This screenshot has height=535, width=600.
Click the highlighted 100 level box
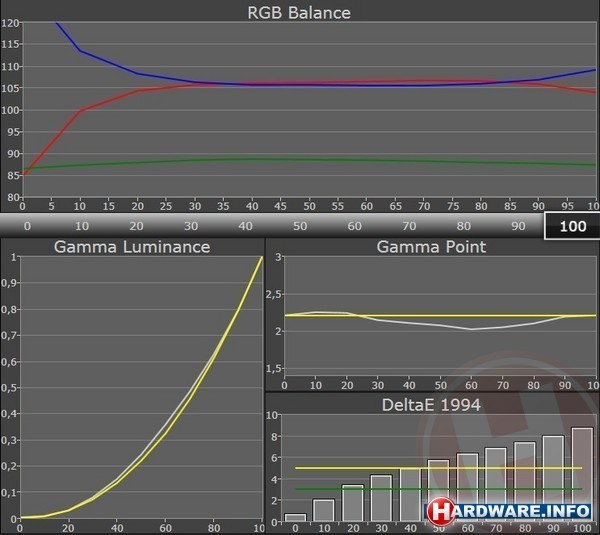pos(572,226)
